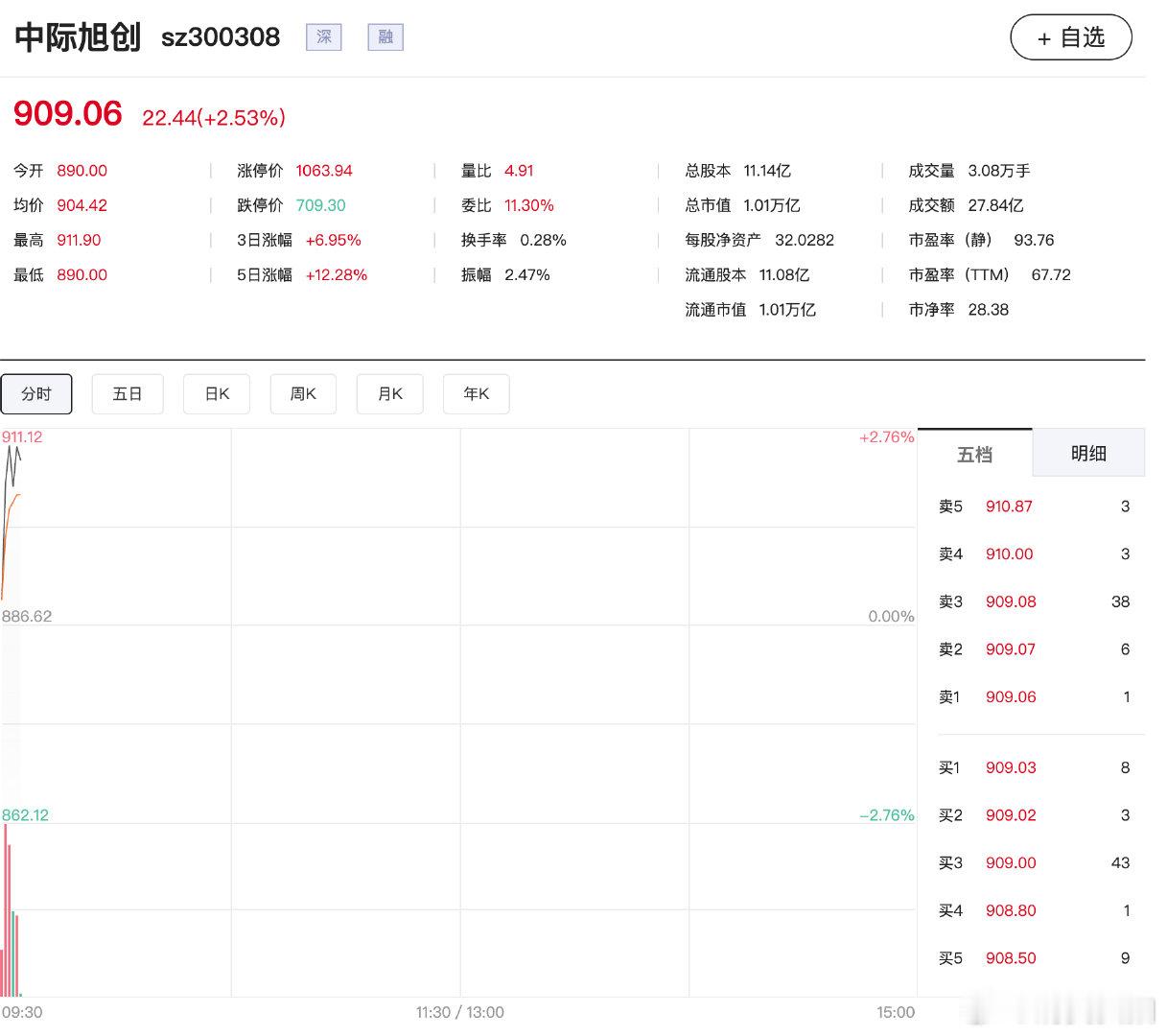Click 市净率 value 28.38

(988, 309)
